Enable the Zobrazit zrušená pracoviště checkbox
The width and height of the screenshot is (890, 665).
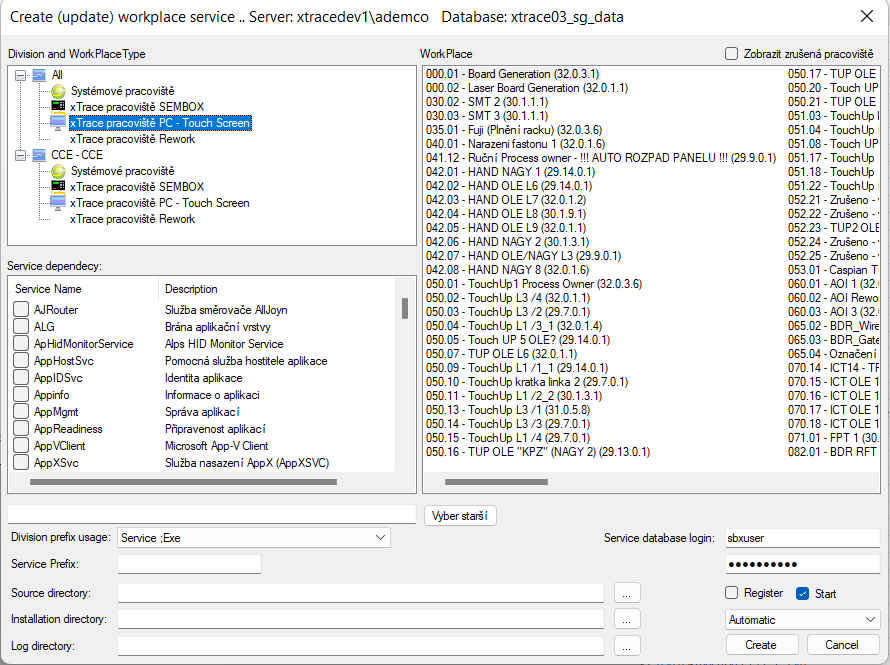[732, 54]
